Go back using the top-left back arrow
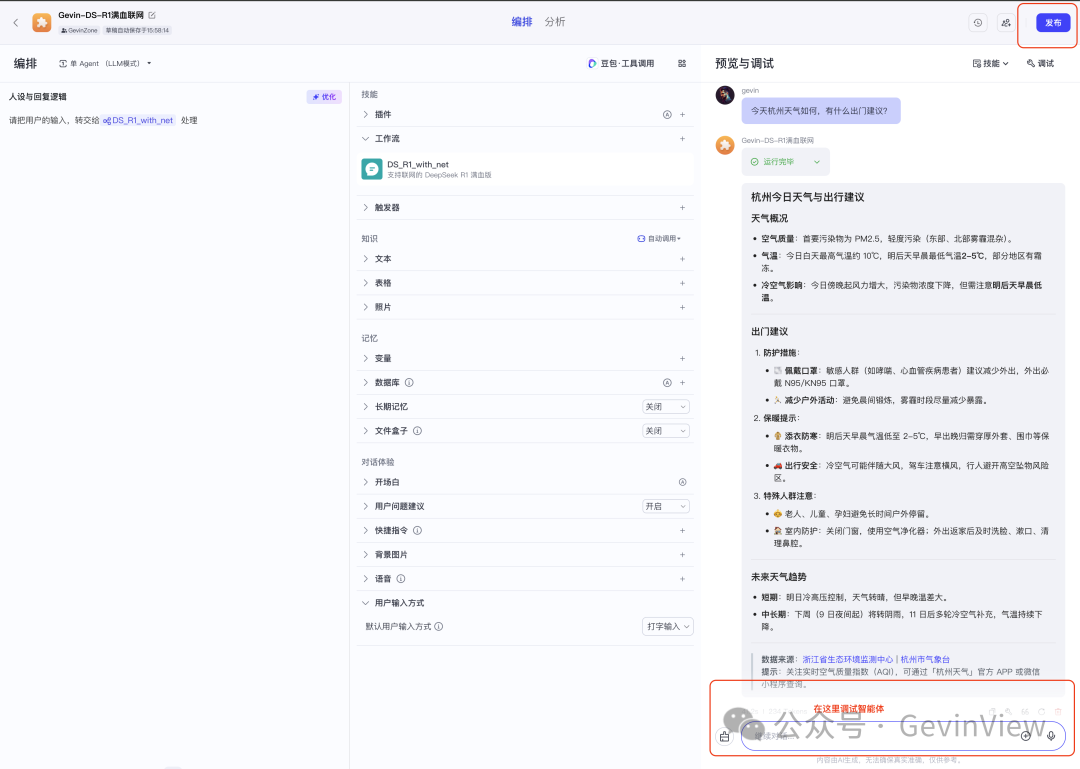Image resolution: width=1080 pixels, height=769 pixels. (x=15, y=23)
